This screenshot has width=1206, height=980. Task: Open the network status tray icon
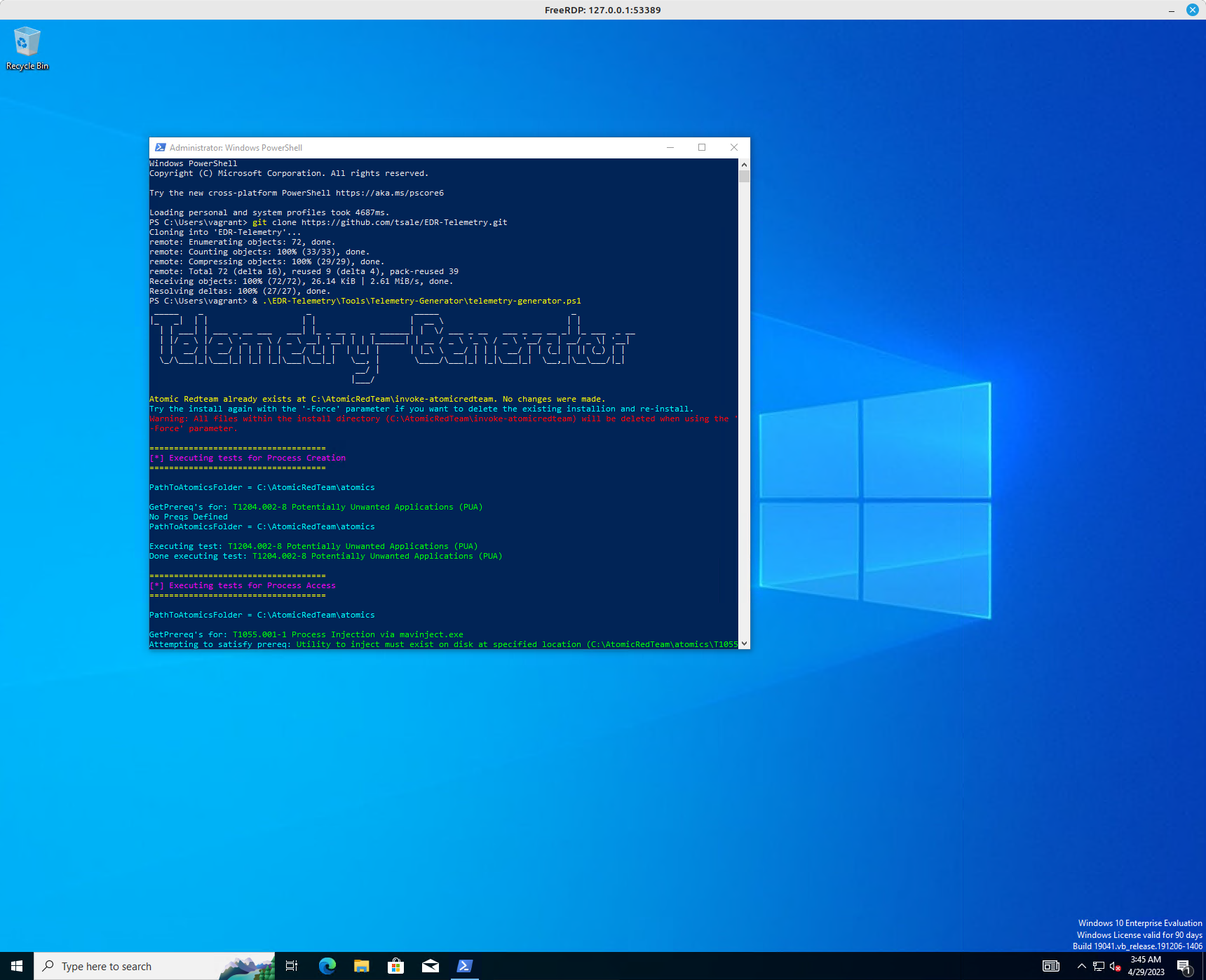pyautogui.click(x=1098, y=966)
